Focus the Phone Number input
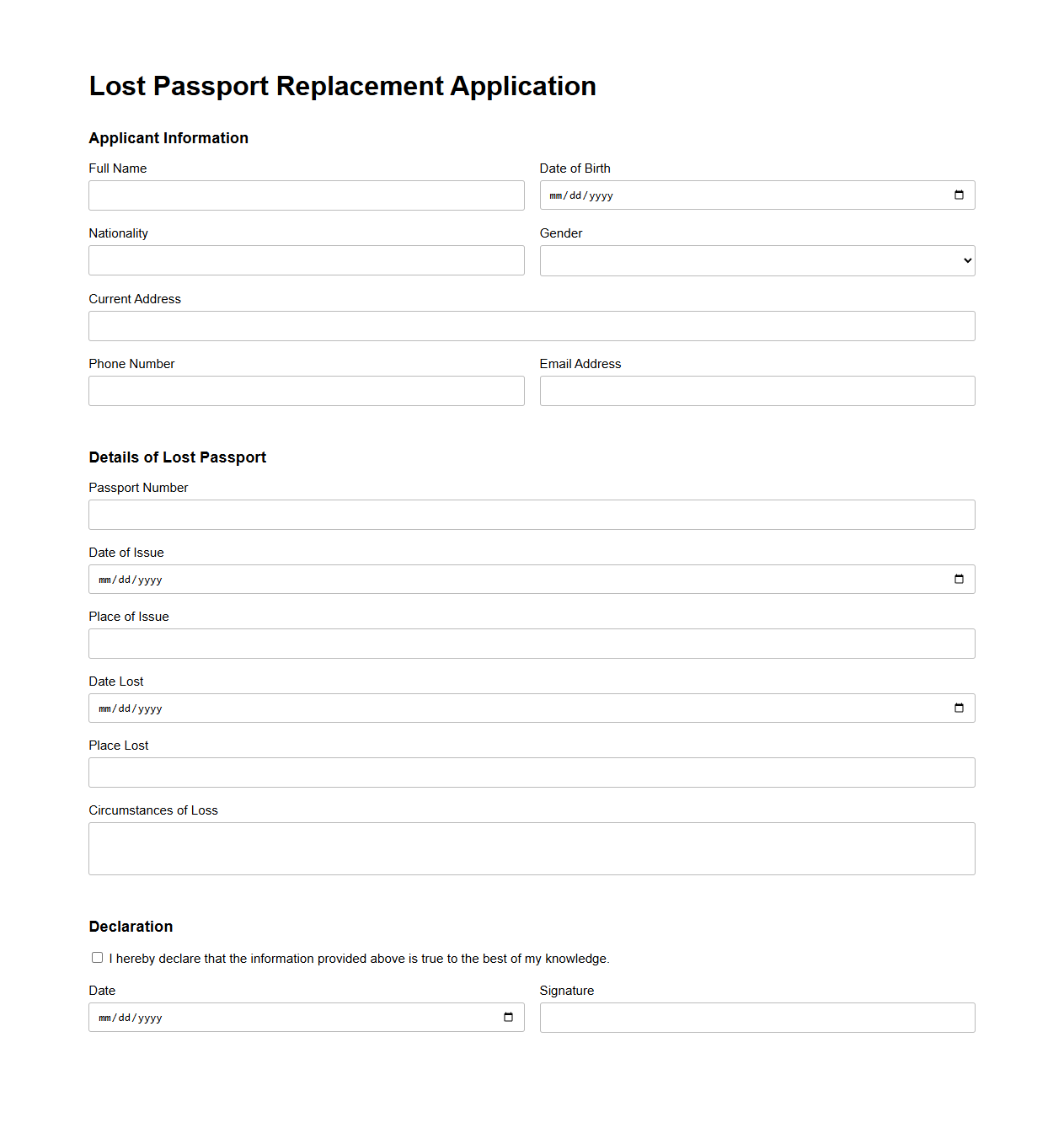Image resolution: width=1064 pixels, height=1144 pixels. [x=306, y=390]
